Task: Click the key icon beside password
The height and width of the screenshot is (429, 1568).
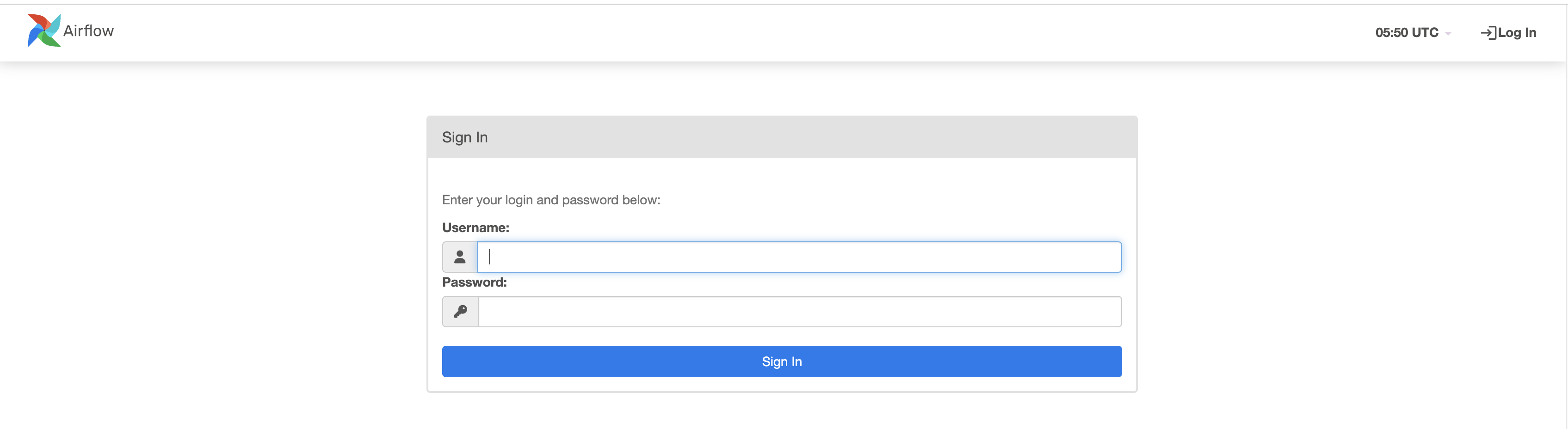Action: tap(460, 312)
